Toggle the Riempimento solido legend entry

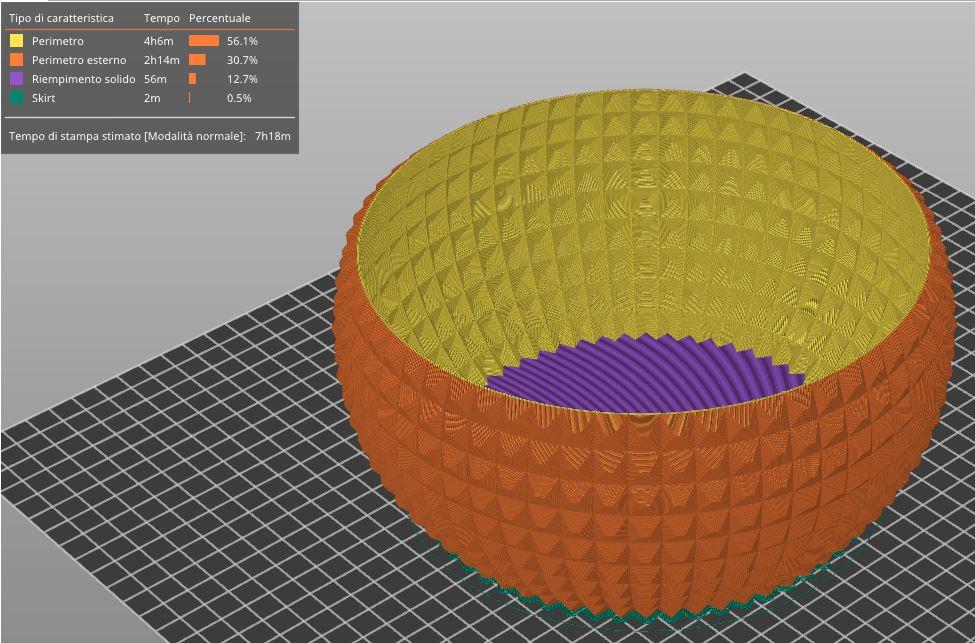coord(83,79)
